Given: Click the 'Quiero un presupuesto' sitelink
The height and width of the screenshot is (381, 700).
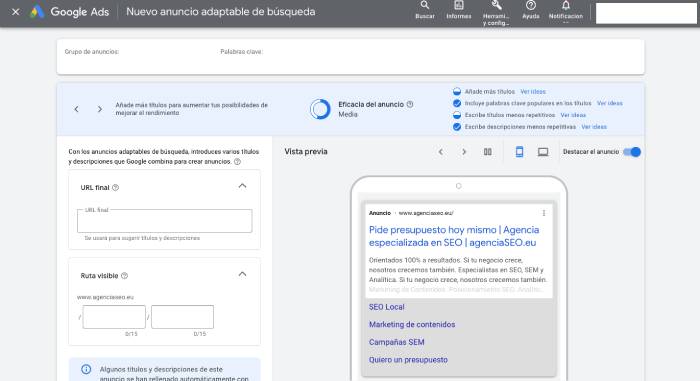Looking at the screenshot, I should coord(408,360).
